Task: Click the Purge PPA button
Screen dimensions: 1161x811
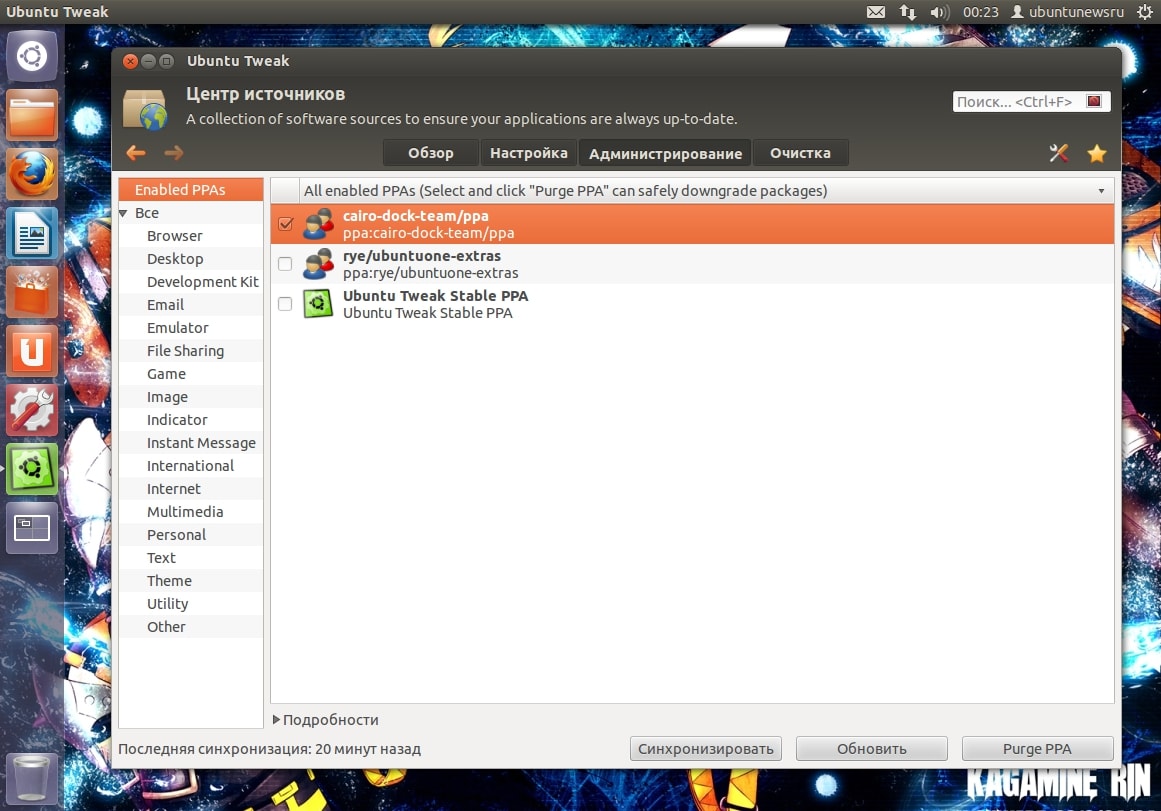Action: pos(1037,749)
